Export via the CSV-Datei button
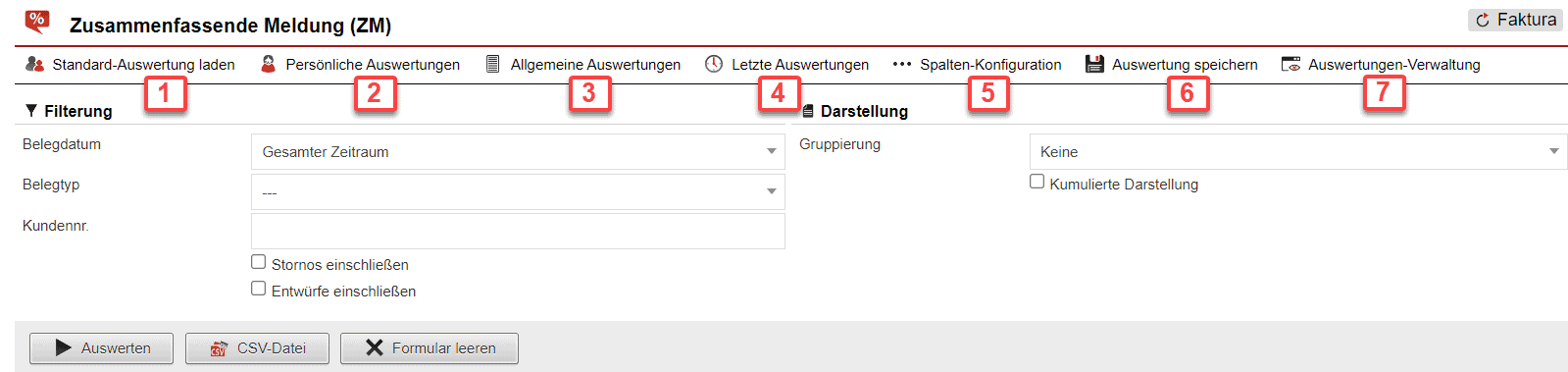The height and width of the screenshot is (372, 1568). (257, 348)
